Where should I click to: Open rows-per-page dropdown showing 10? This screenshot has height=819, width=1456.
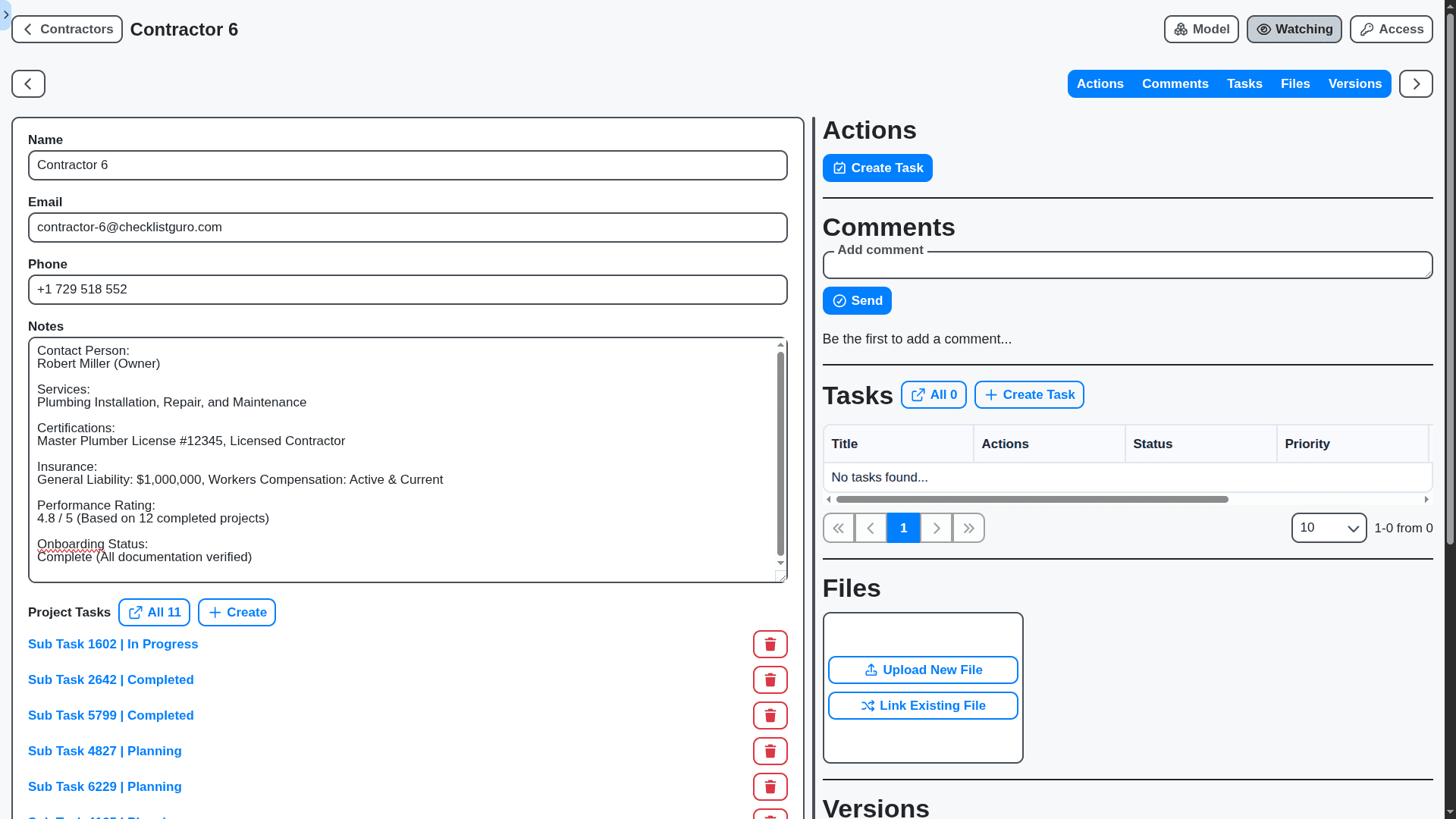pyautogui.click(x=1328, y=529)
